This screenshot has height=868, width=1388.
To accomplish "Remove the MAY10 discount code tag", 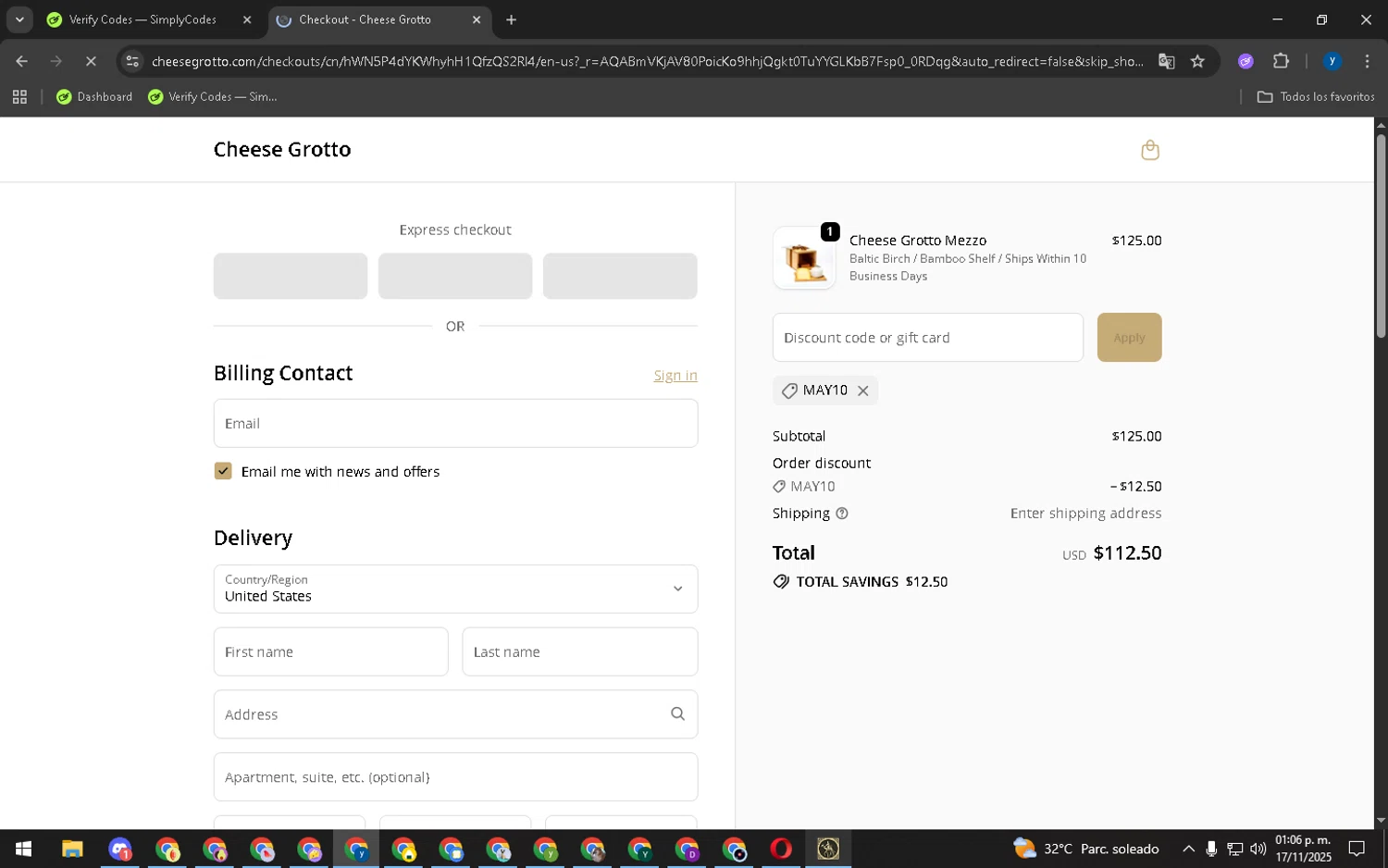I will pyautogui.click(x=862, y=391).
